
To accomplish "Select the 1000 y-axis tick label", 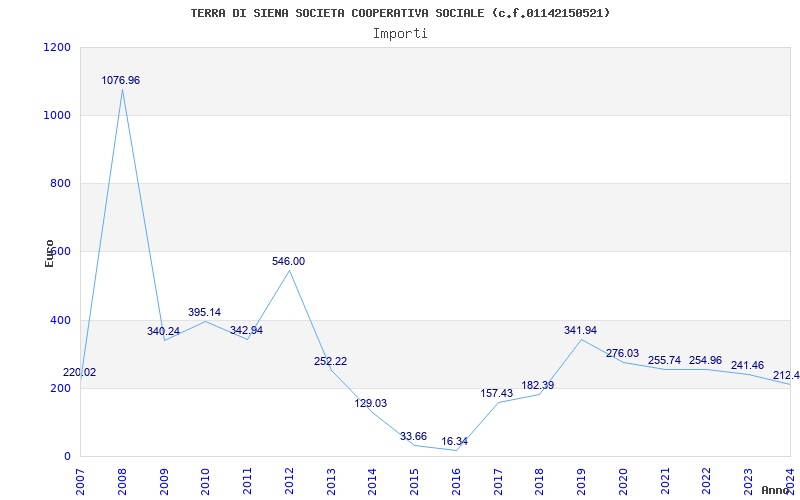I will tap(58, 115).
